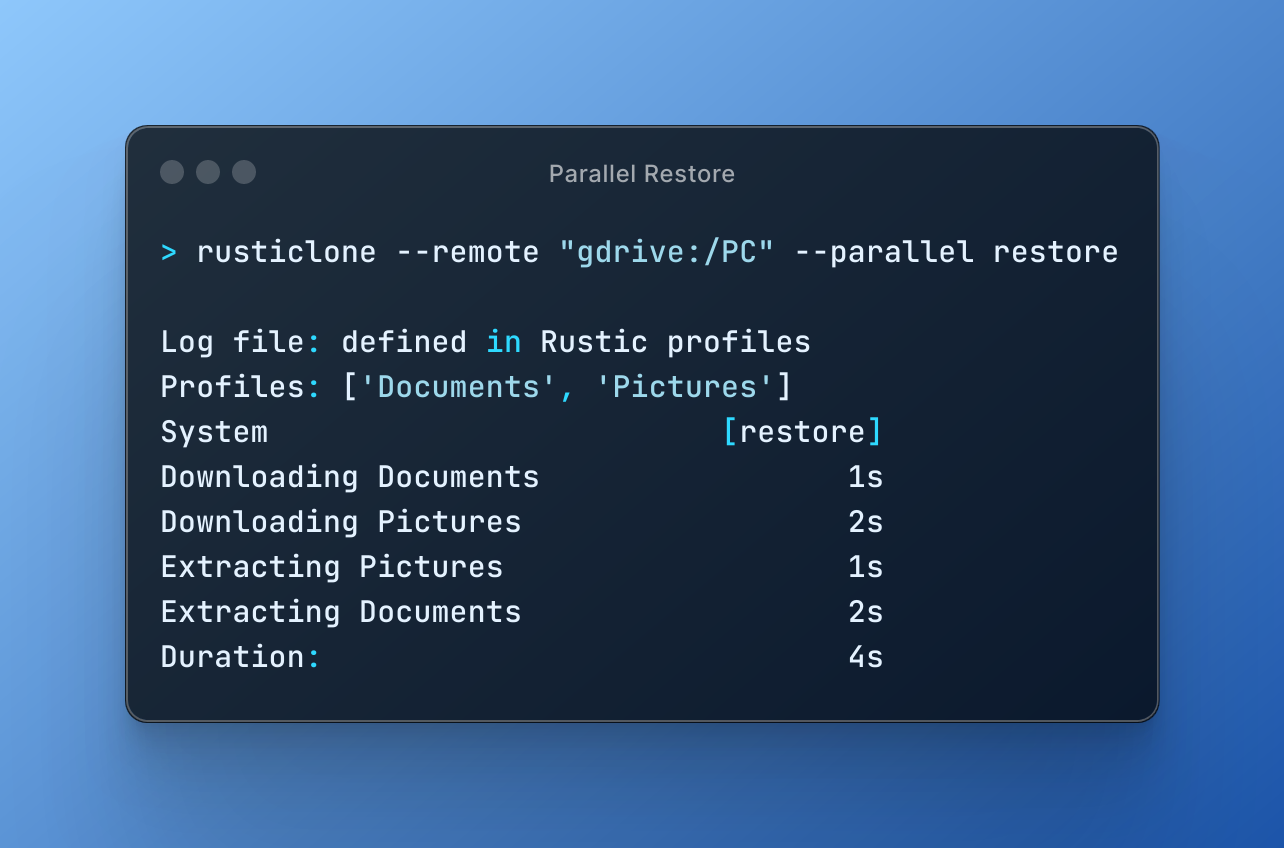Screen dimensions: 1284x848
Task: Click the Downloading Documents entry
Action: click(x=350, y=477)
